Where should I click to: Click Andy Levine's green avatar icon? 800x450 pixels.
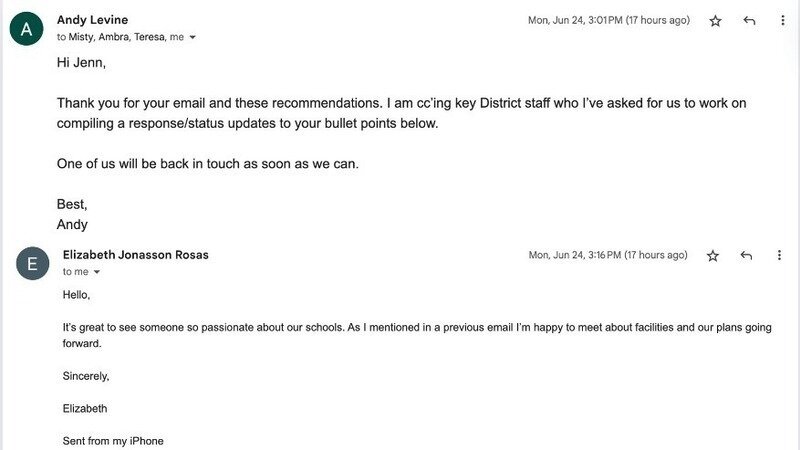(x=26, y=29)
